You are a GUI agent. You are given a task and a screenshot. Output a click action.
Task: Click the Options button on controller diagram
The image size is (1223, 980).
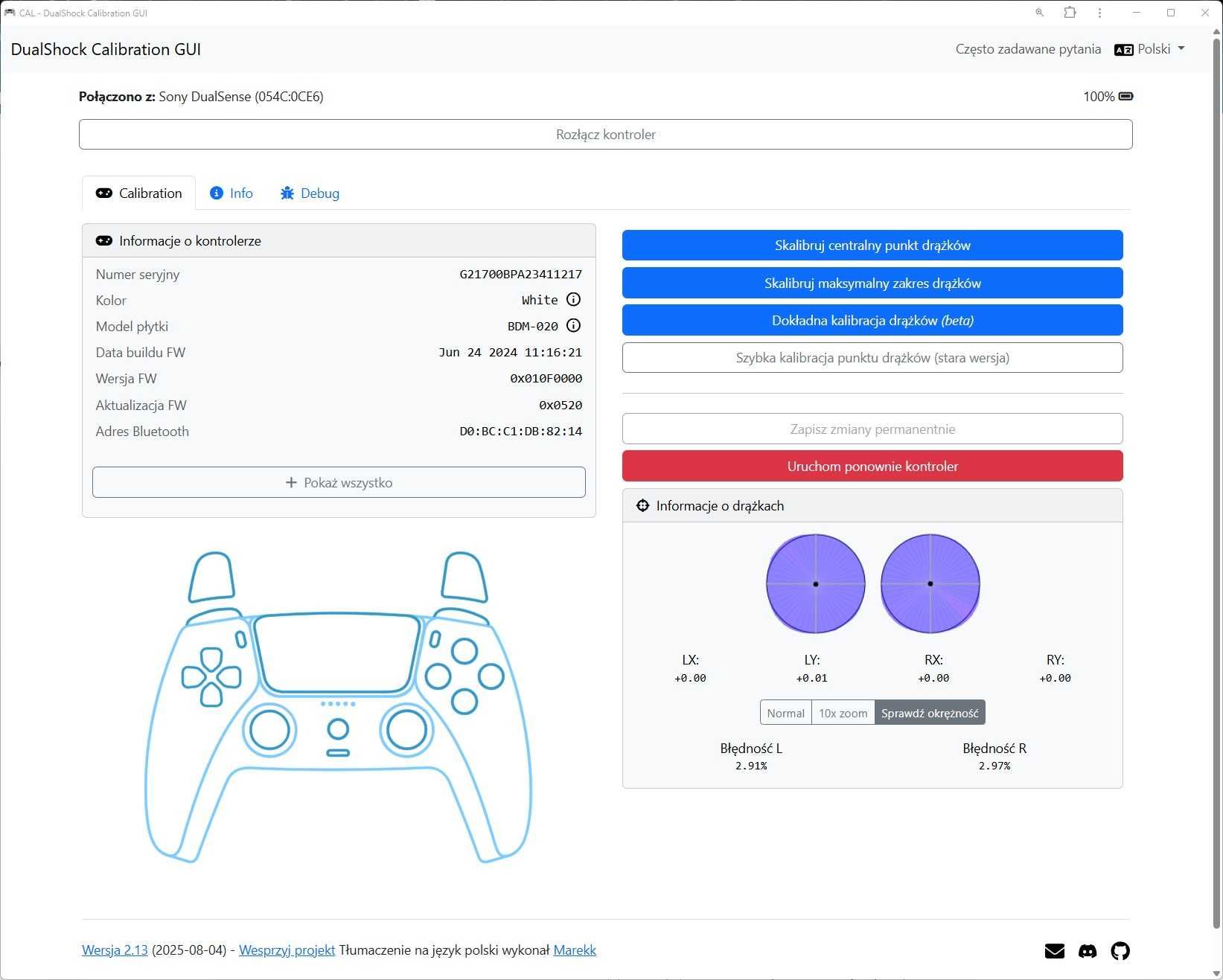coord(435,639)
